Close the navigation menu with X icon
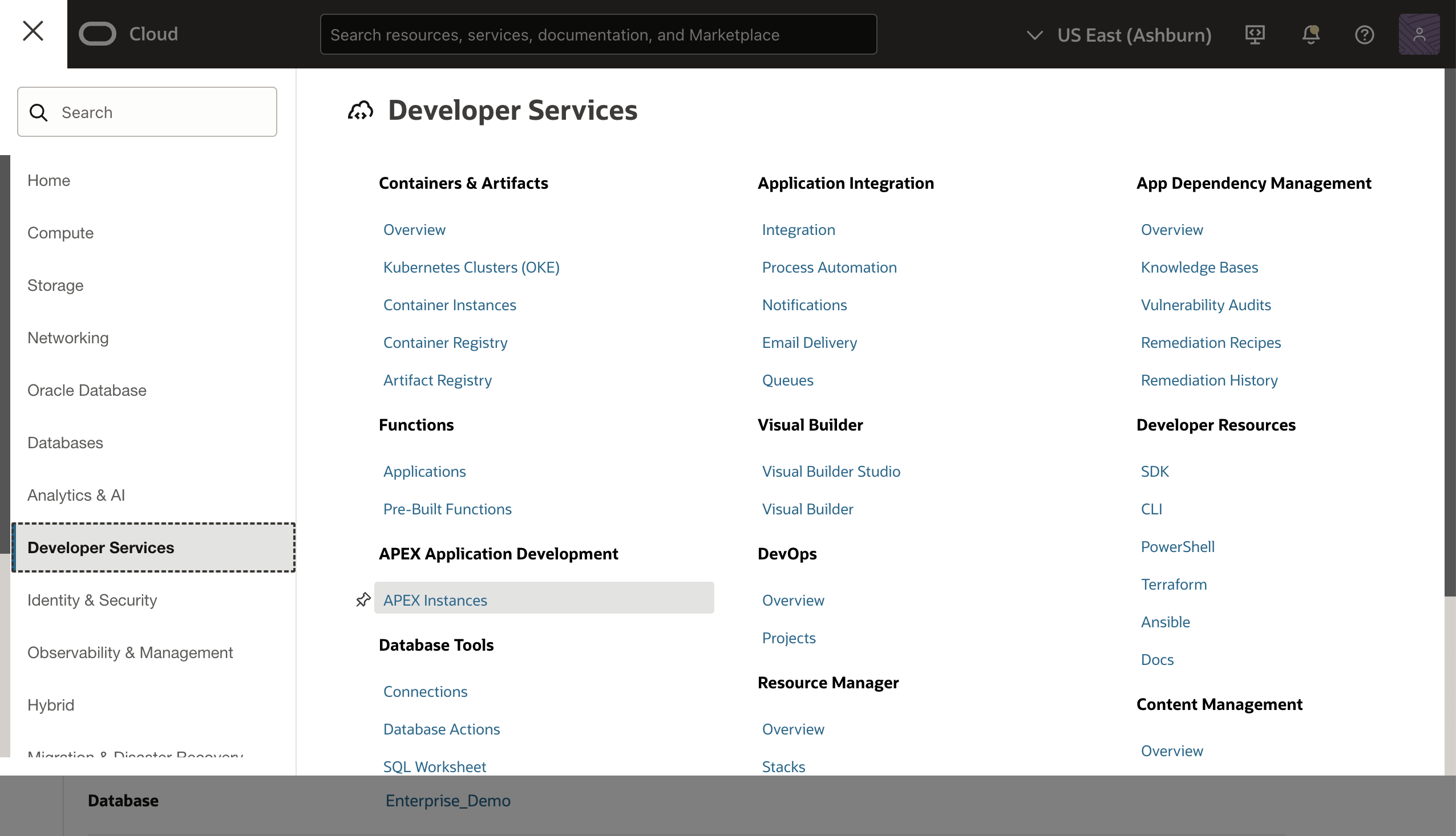Image resolution: width=1456 pixels, height=836 pixels. (x=33, y=31)
